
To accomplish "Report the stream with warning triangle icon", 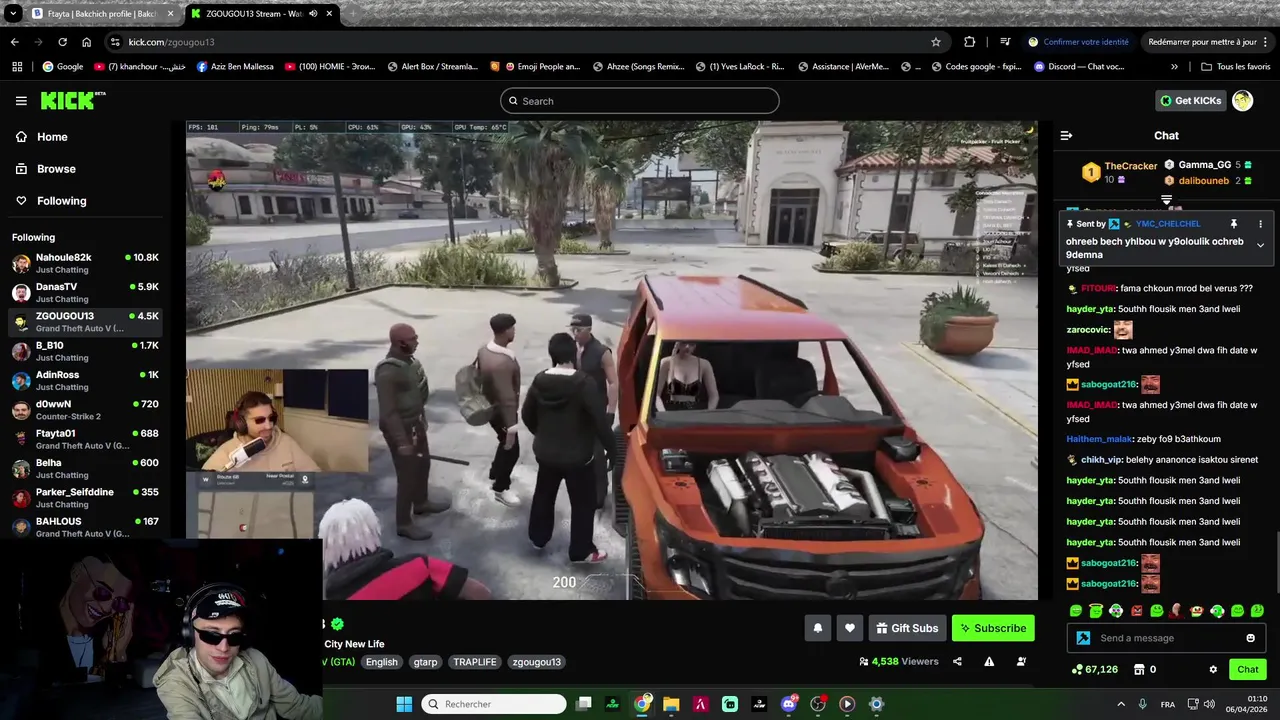I will [x=989, y=661].
